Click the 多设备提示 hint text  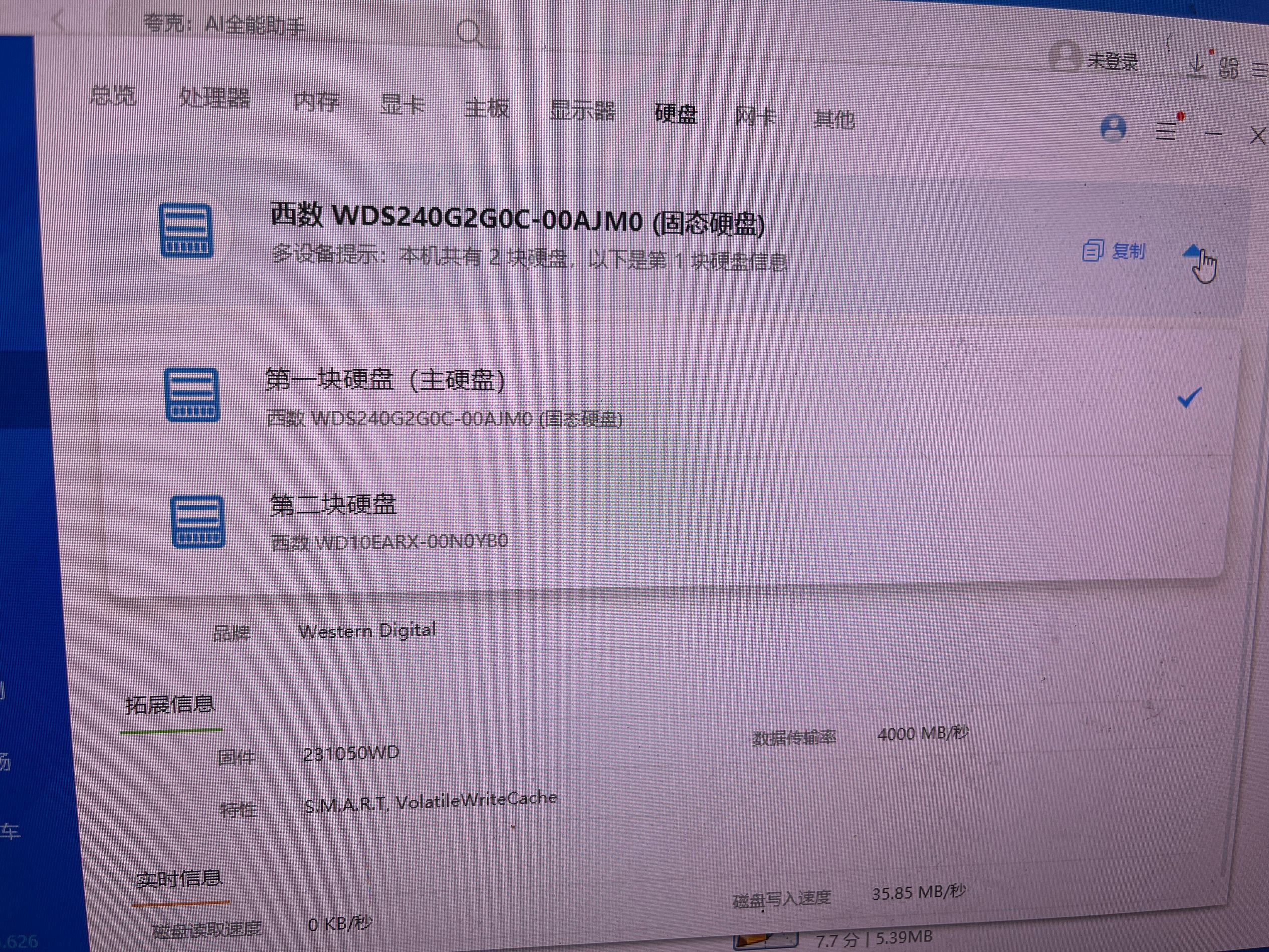point(529,257)
